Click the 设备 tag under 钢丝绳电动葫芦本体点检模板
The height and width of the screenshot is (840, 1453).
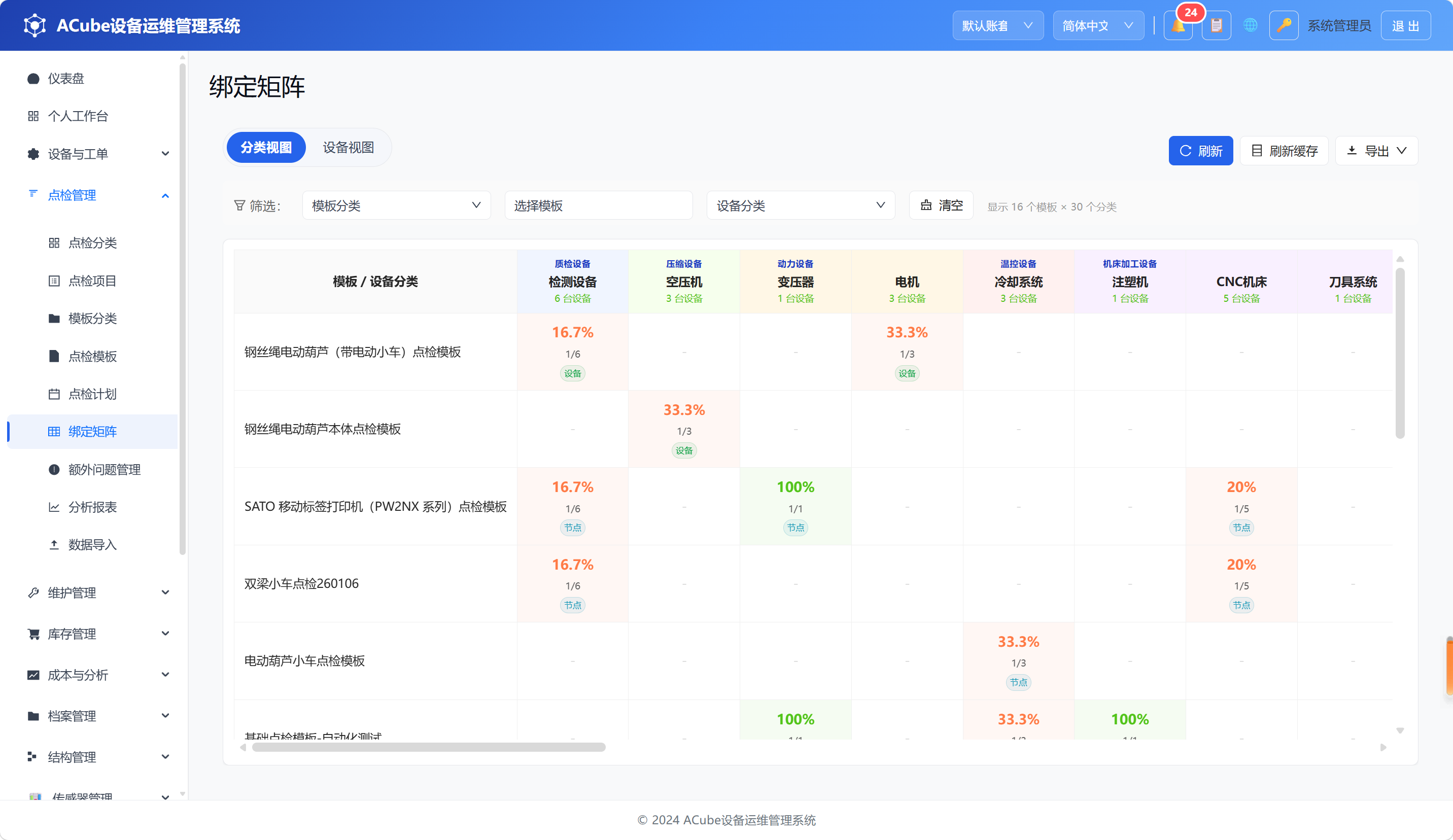pyautogui.click(x=684, y=450)
